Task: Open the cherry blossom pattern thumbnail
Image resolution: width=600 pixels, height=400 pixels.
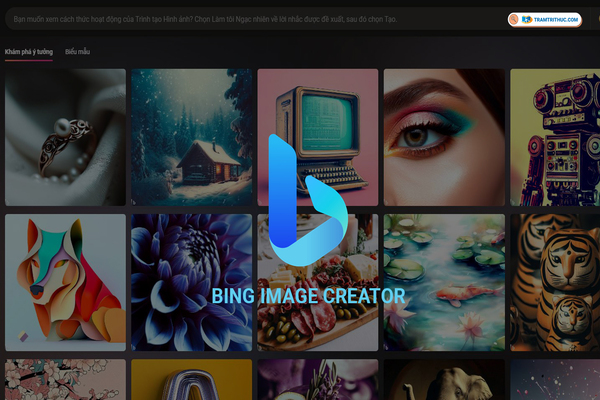Action: pos(65,379)
